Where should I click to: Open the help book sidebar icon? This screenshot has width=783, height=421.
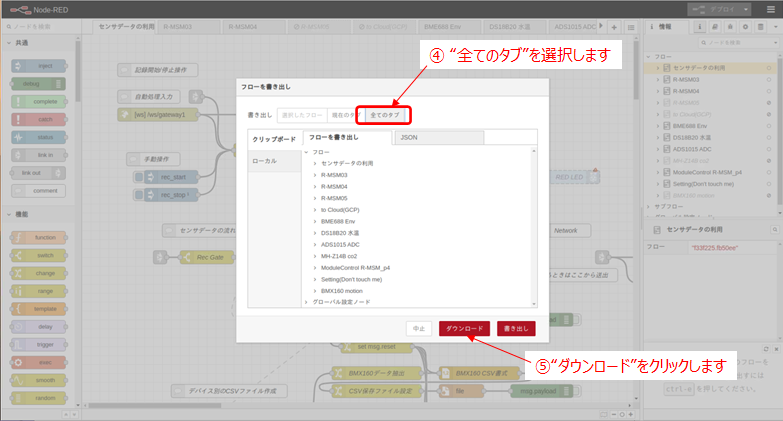(712, 27)
